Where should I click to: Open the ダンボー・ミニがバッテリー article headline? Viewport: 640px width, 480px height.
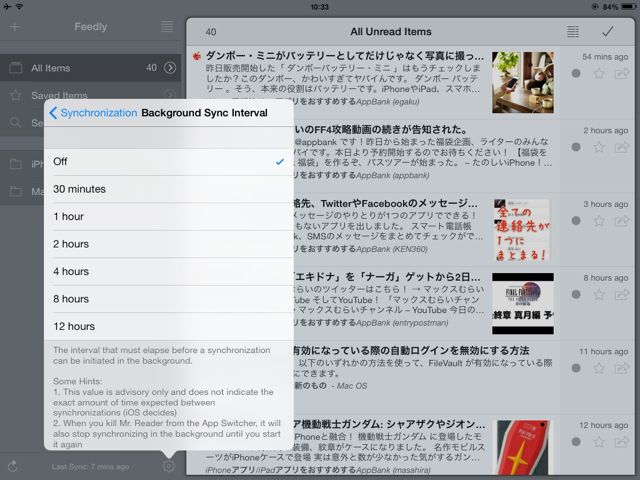tap(345, 56)
